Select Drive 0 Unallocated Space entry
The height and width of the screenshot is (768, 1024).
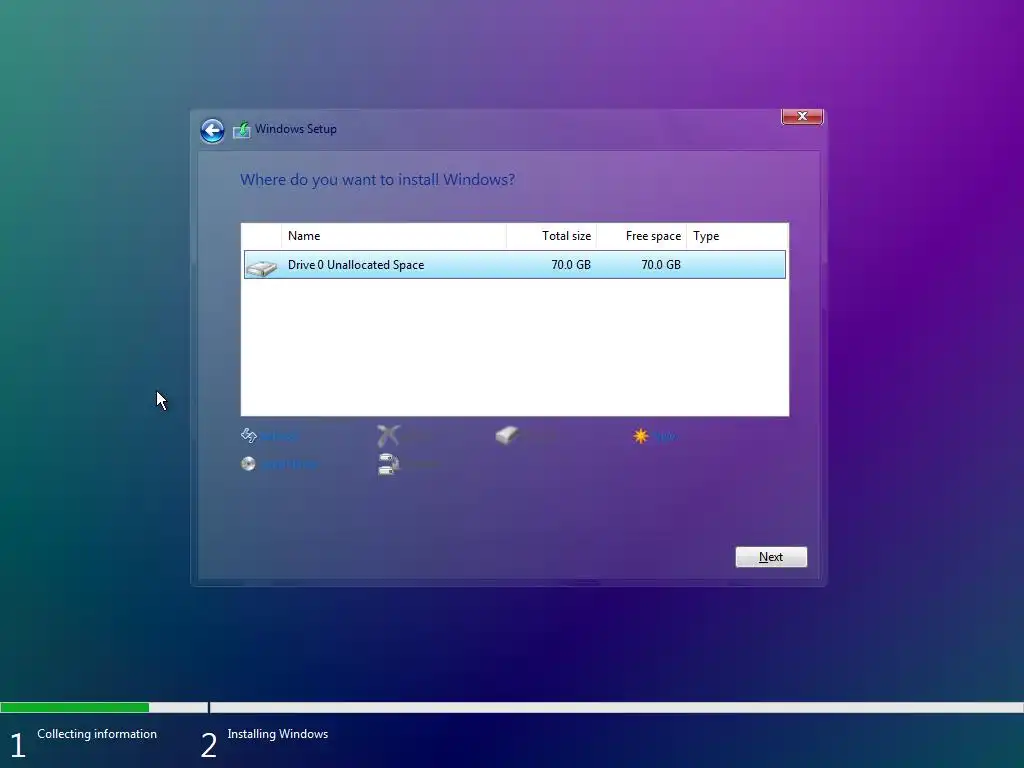[x=515, y=264]
